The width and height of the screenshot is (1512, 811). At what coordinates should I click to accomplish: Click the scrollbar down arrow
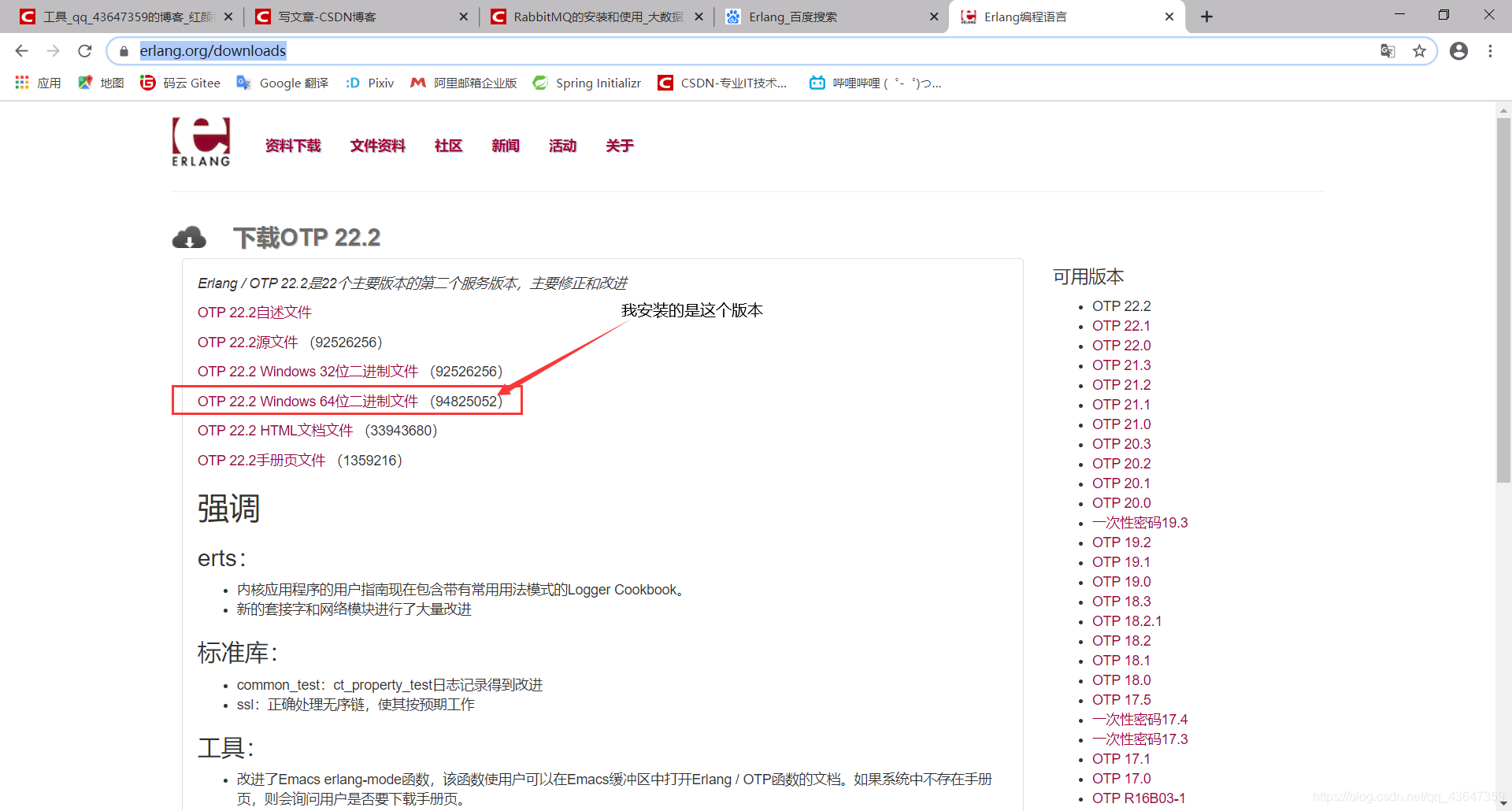coord(1503,803)
